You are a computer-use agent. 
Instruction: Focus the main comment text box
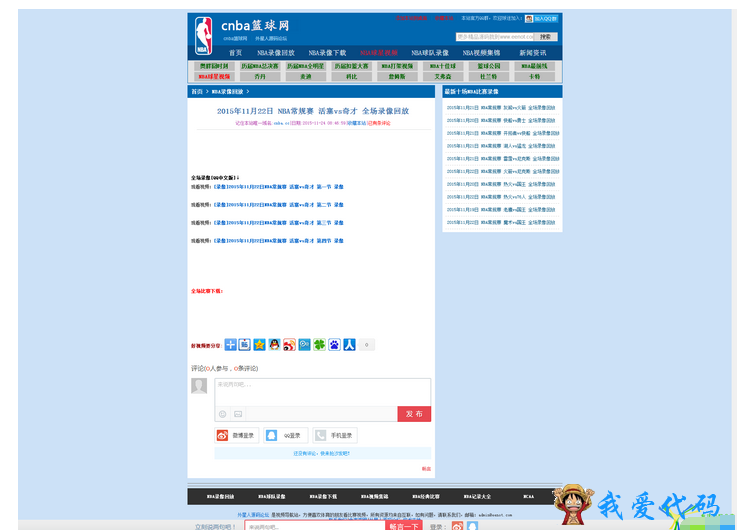pyautogui.click(x=322, y=392)
